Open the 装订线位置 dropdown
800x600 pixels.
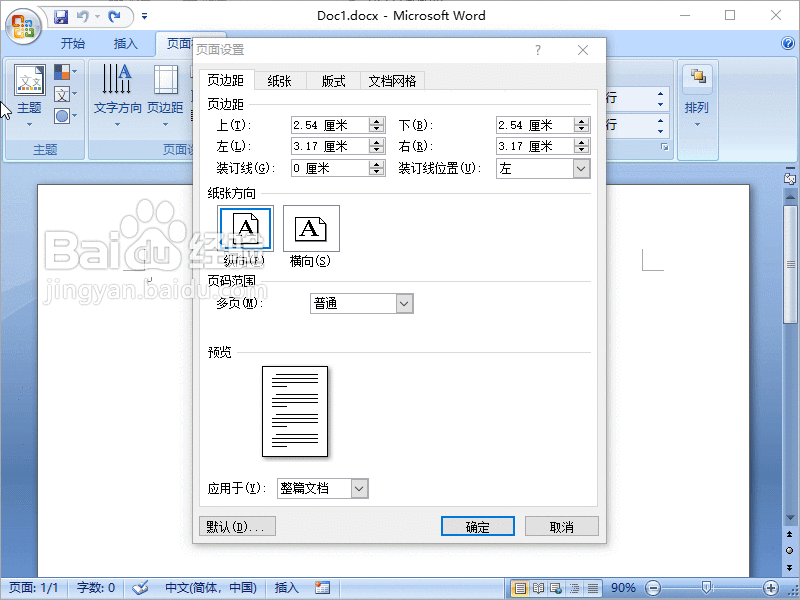580,167
